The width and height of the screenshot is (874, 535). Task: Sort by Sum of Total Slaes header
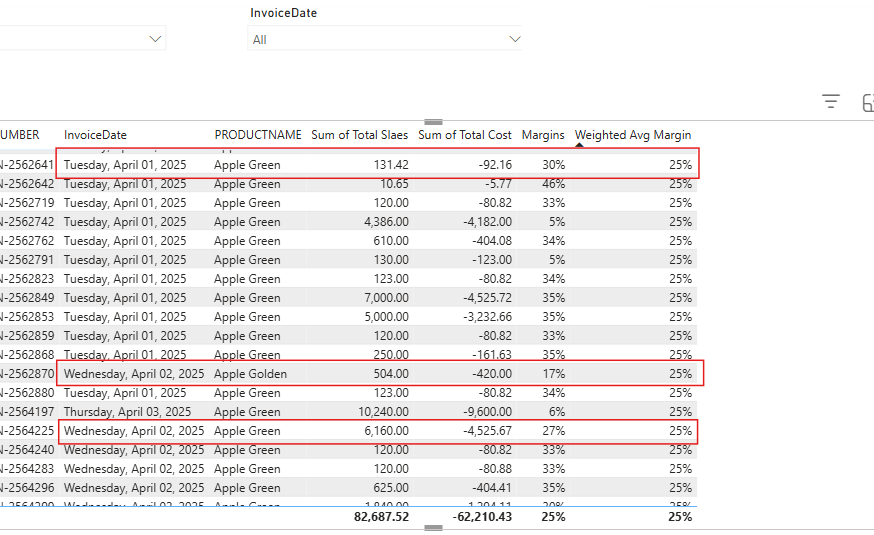coord(360,135)
